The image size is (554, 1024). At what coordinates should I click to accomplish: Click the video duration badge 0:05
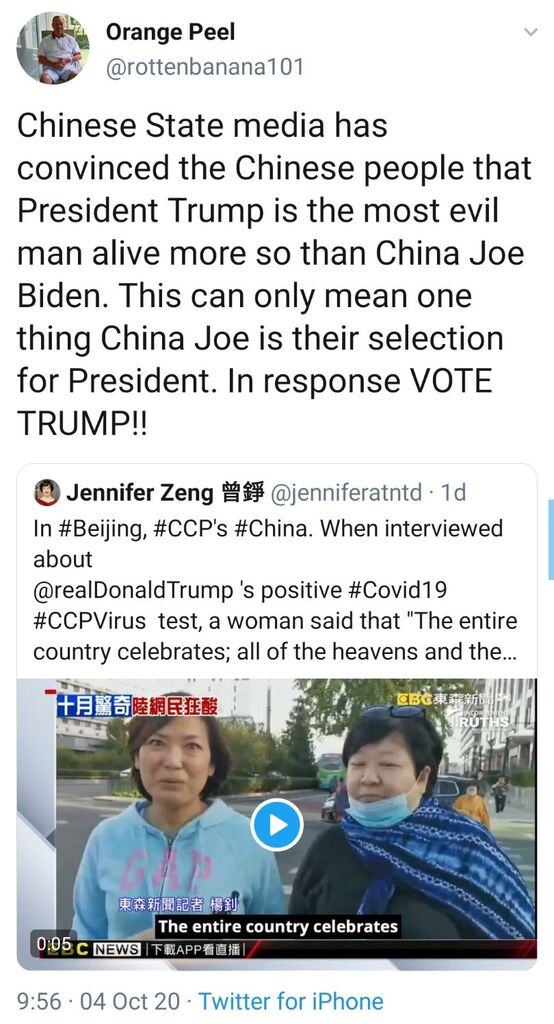pos(54,944)
